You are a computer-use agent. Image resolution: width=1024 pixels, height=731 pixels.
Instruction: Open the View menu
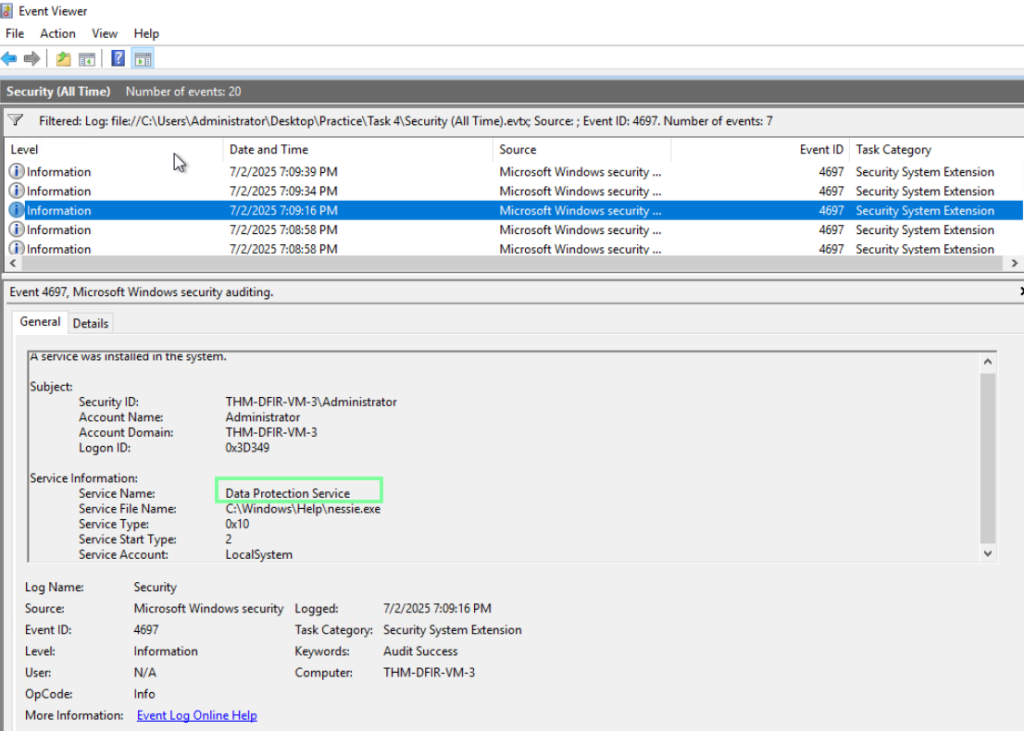pyautogui.click(x=105, y=33)
